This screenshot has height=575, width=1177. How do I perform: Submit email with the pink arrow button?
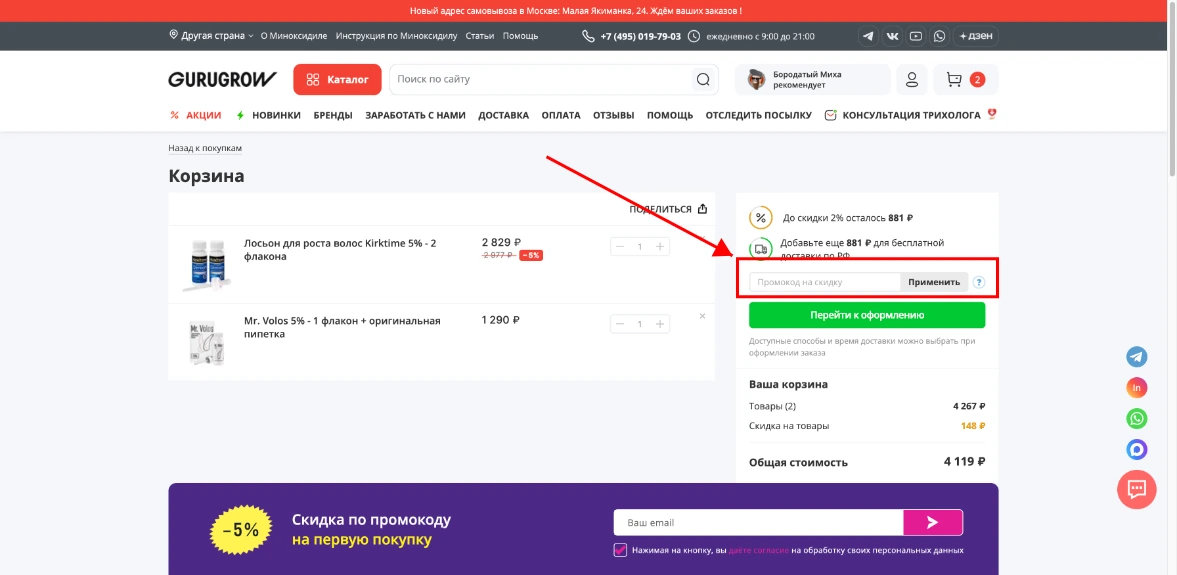(x=932, y=522)
